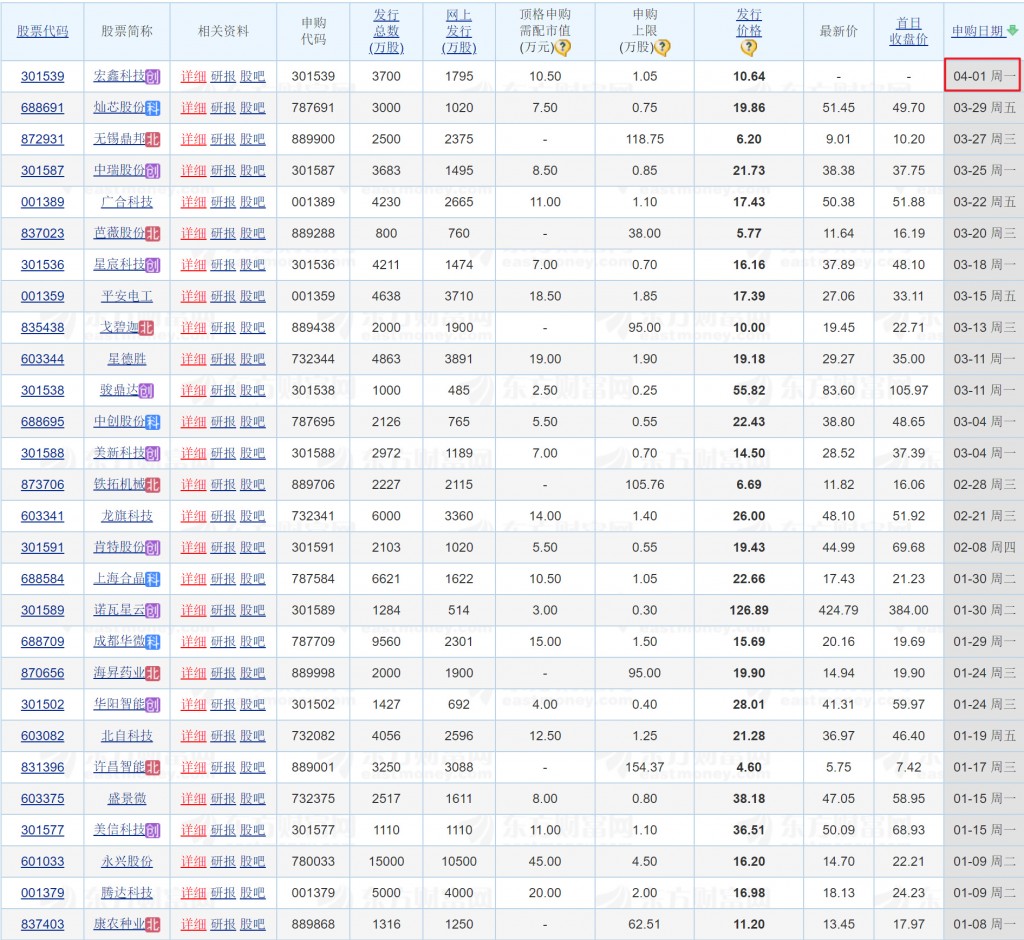Click green sort arrow beside 申购日期
The width and height of the screenshot is (1024, 940).
[x=1013, y=31]
